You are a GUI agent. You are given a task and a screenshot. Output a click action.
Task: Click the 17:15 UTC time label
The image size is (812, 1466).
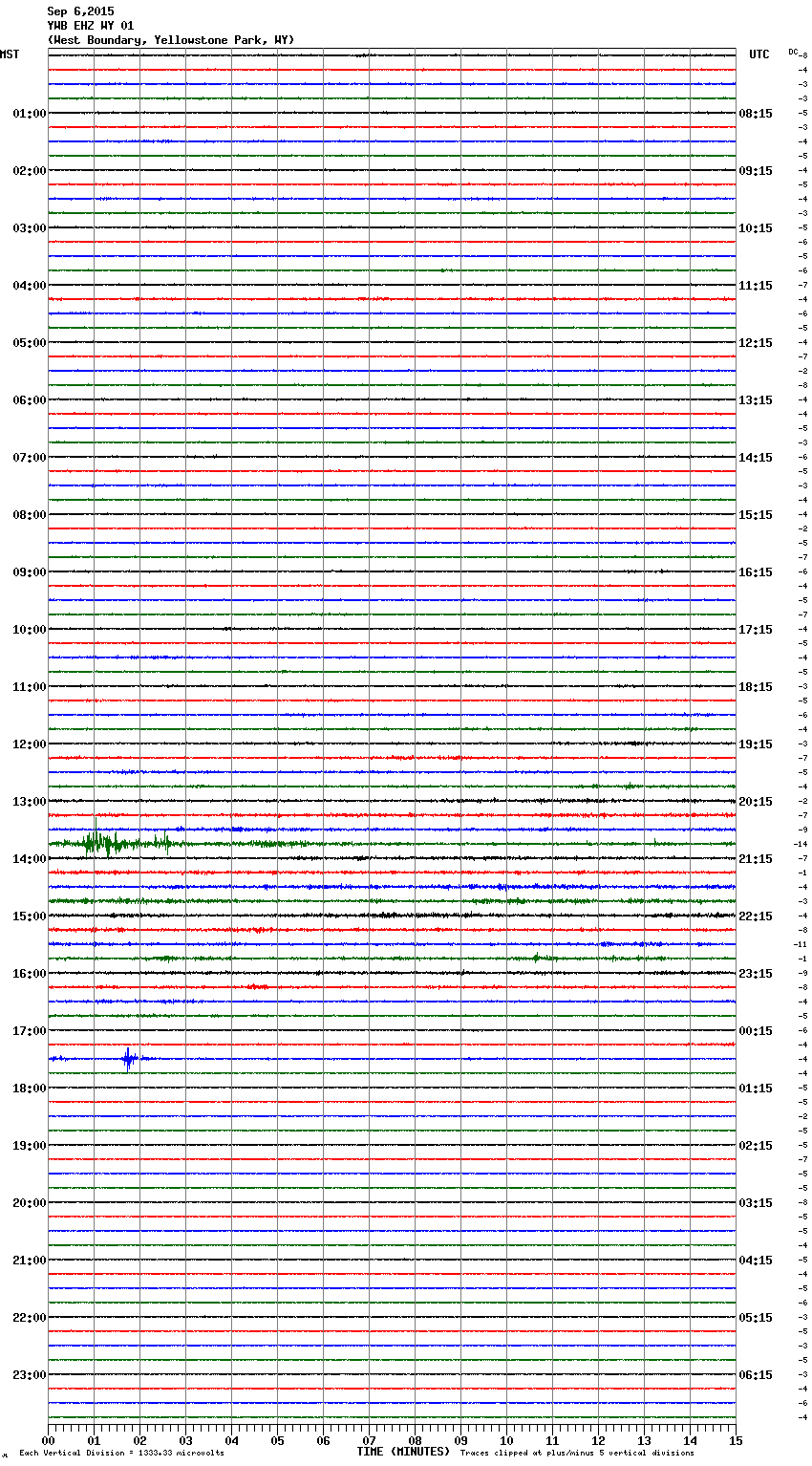coord(756,630)
